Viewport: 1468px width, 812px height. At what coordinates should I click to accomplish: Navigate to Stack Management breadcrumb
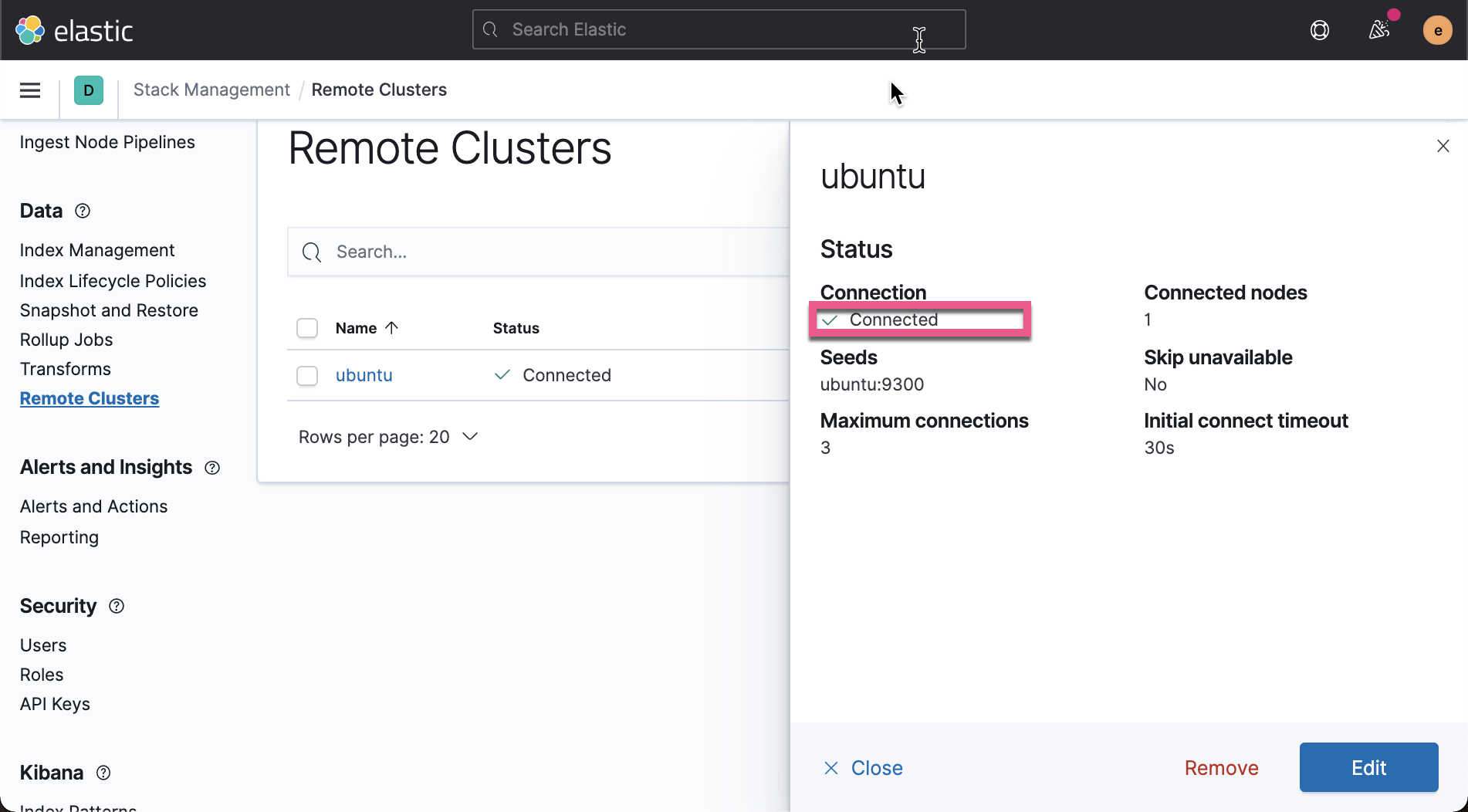coord(211,90)
